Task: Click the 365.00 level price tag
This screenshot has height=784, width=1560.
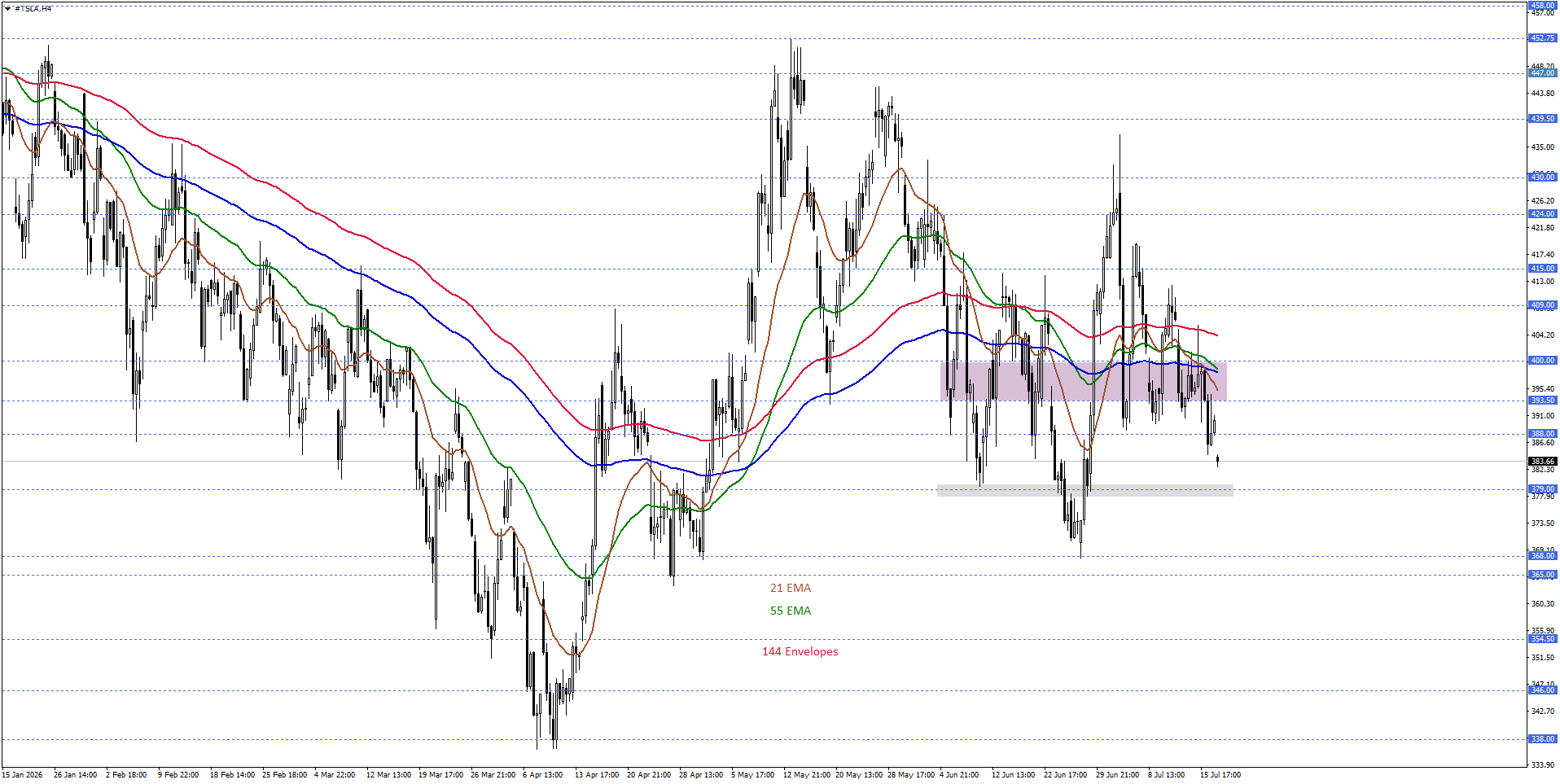Action: (x=1543, y=575)
